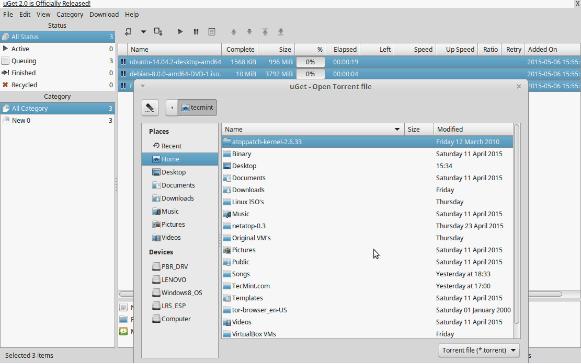
Task: Select the netatop-0.3 folder
Action: click(368, 226)
